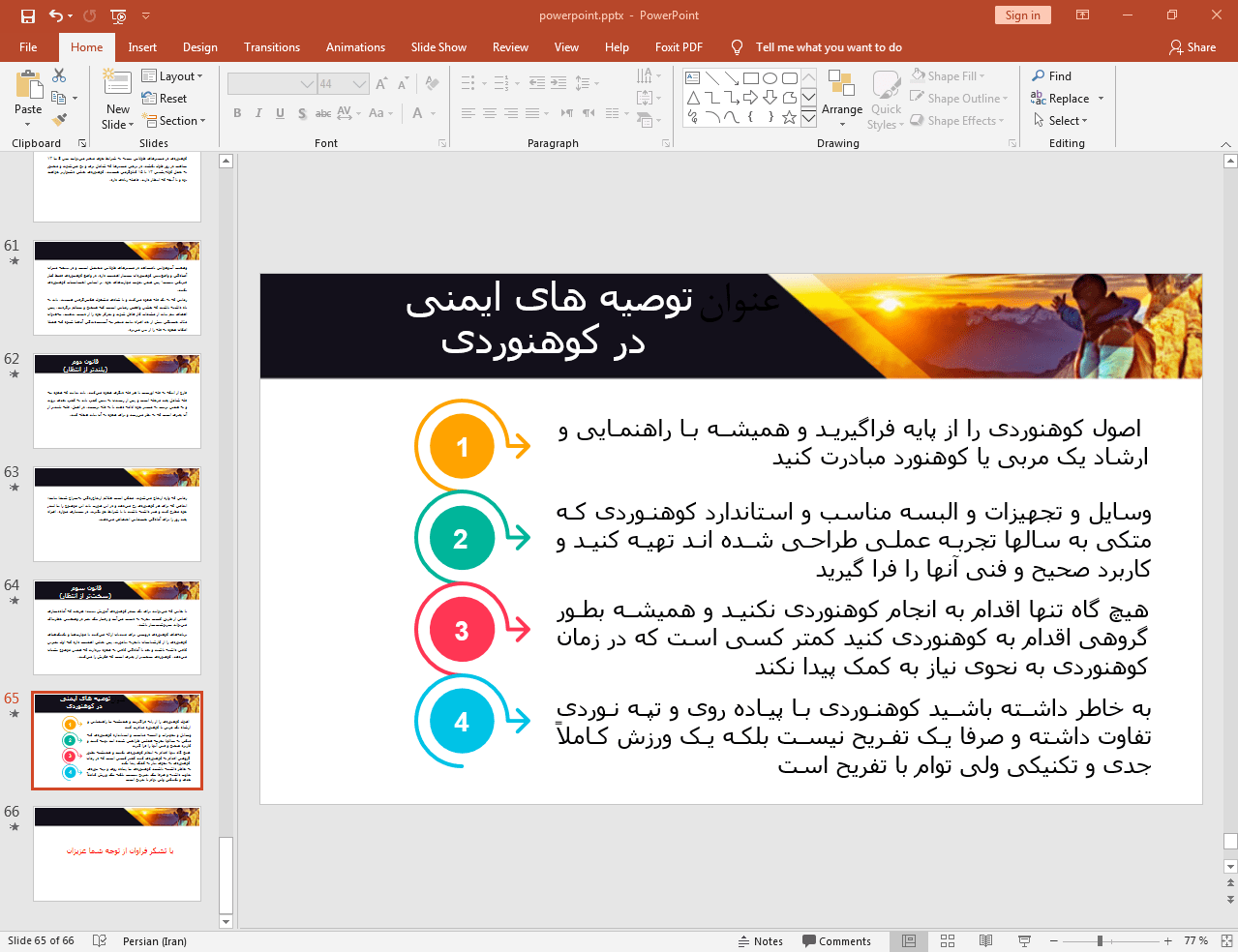
Task: Switch to Reading View icon
Action: click(985, 940)
